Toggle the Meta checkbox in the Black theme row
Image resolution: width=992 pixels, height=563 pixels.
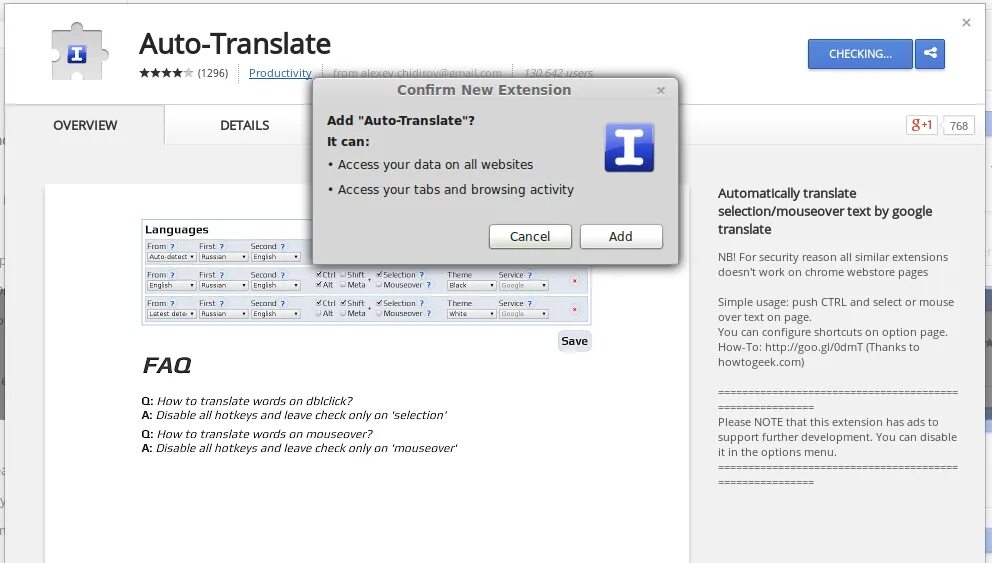(343, 285)
